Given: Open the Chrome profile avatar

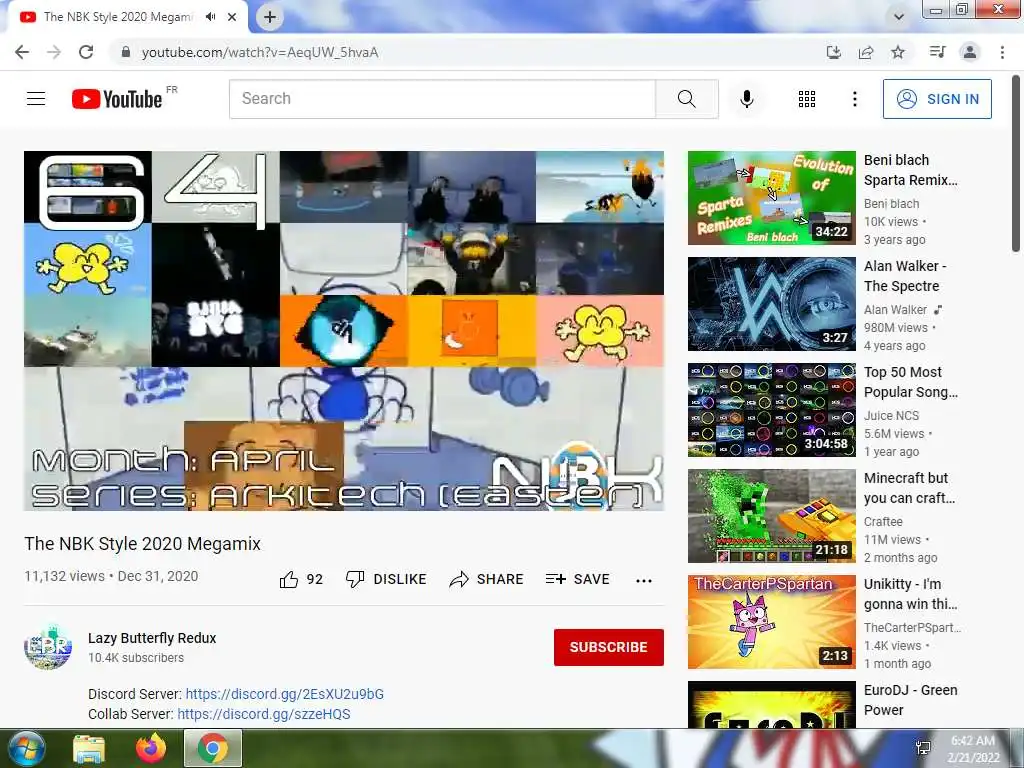Looking at the screenshot, I should [970, 52].
